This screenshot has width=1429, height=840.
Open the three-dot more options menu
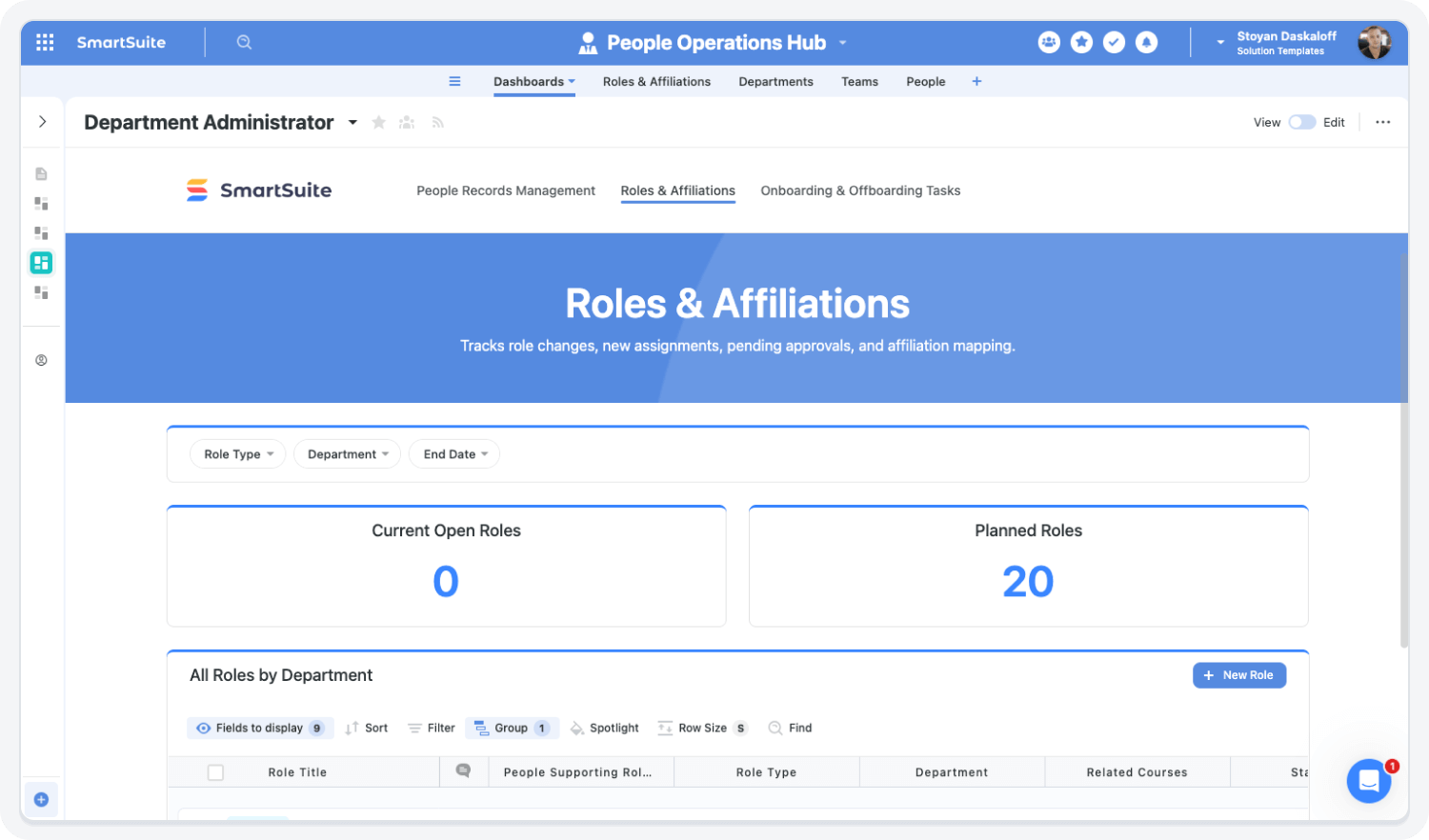coord(1383,122)
